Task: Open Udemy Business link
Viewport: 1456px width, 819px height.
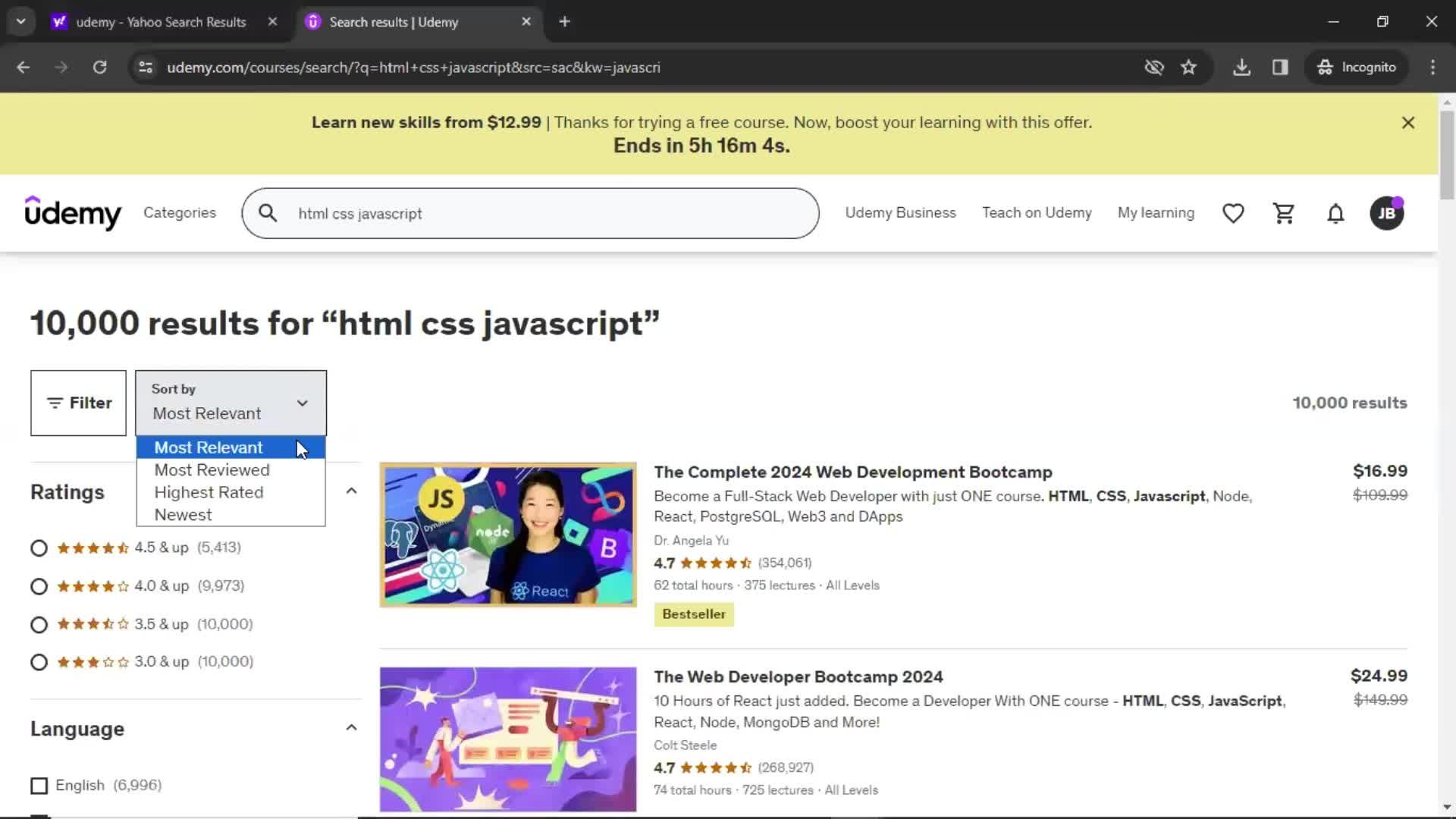Action: (x=900, y=213)
